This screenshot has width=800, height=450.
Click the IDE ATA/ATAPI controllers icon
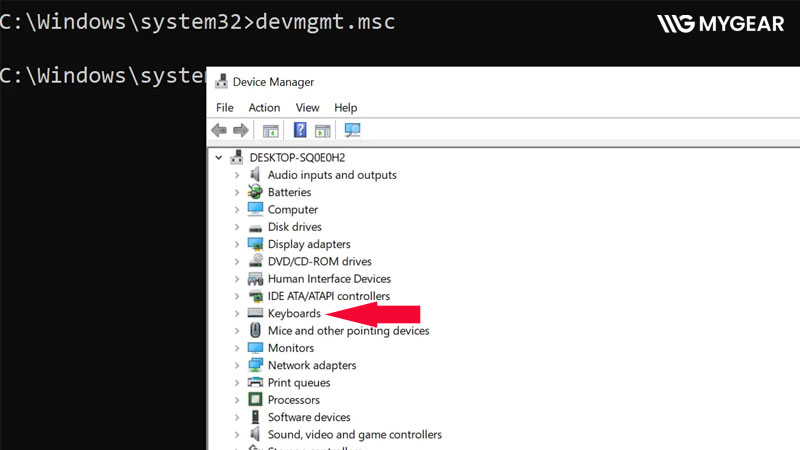tap(255, 296)
